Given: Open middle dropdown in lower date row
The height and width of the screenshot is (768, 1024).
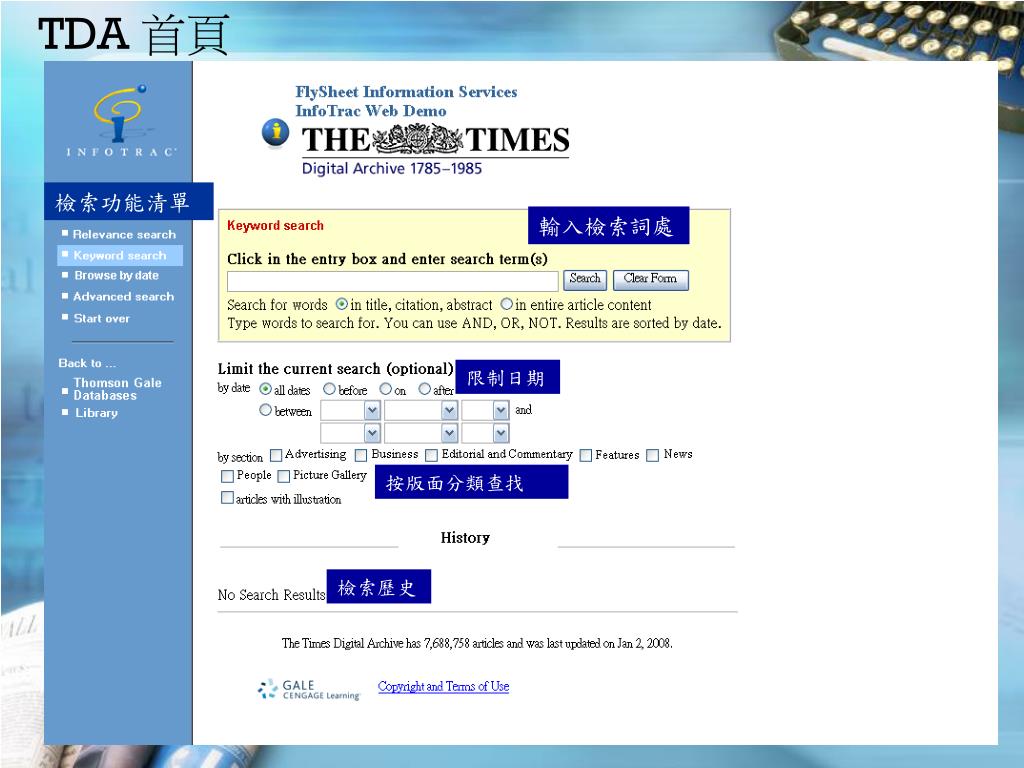Looking at the screenshot, I should tap(421, 433).
